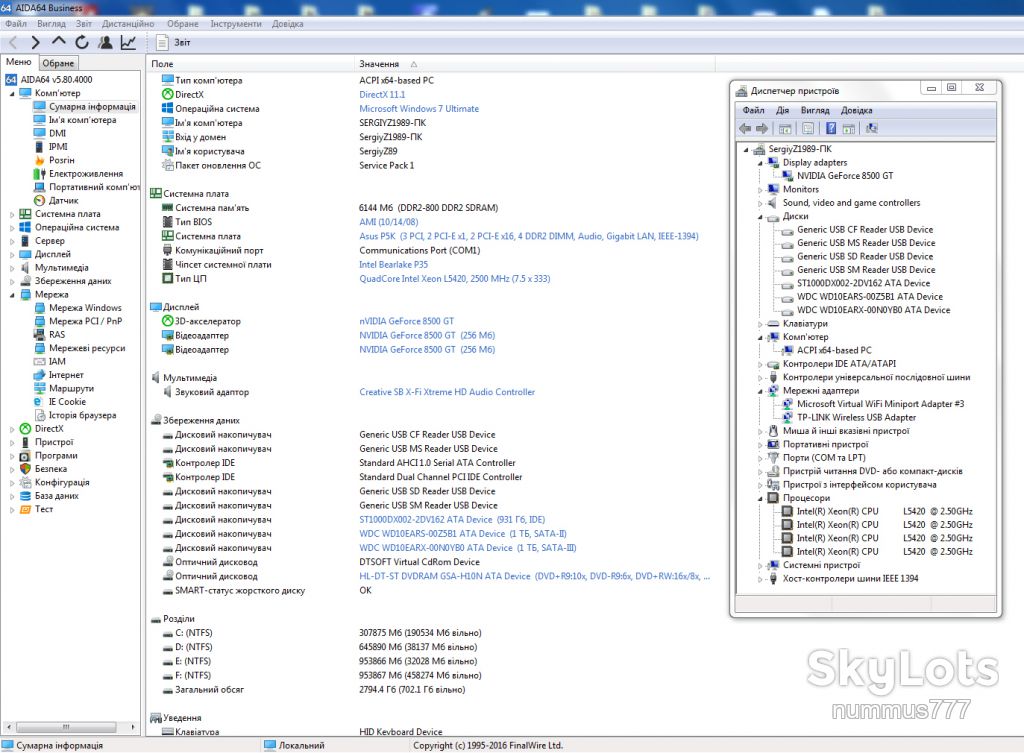This screenshot has height=753, width=1024.
Task: Open the Файл menu in AIDA64
Action: 16,24
